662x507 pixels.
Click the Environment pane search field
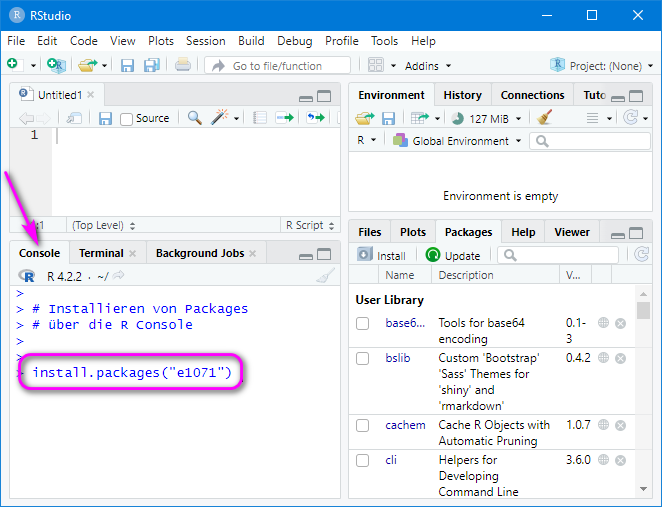point(590,141)
